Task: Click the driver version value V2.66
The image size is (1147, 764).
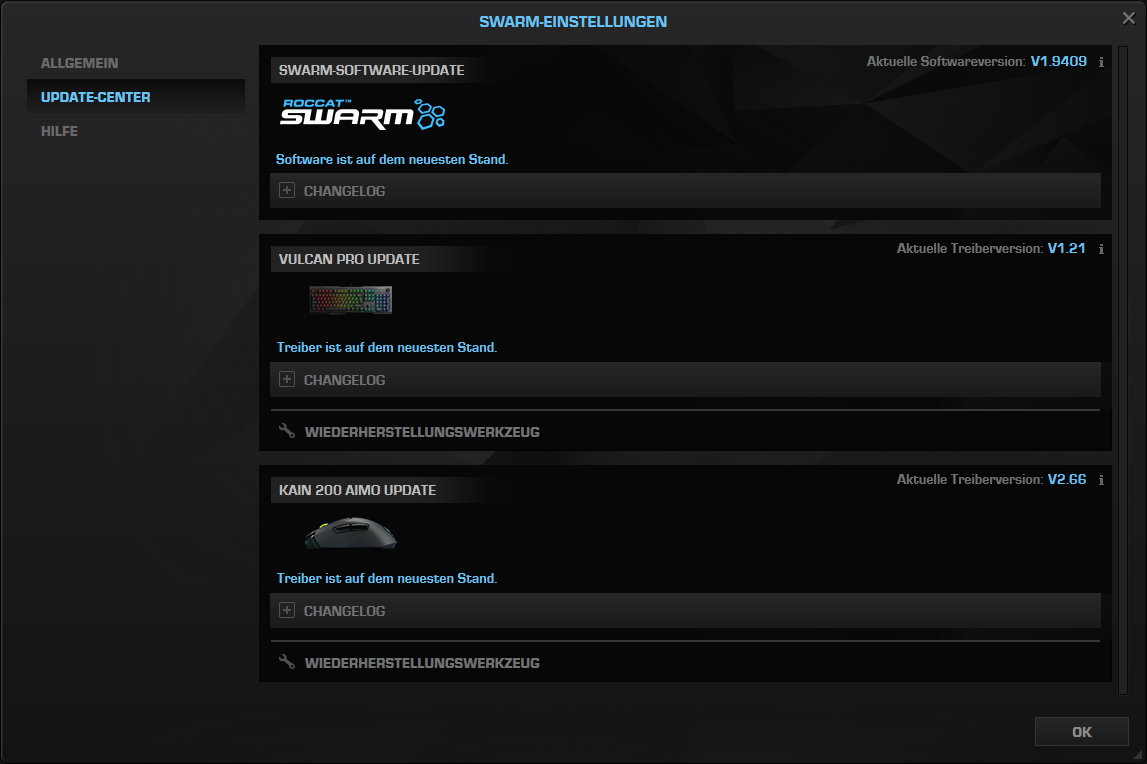Action: coord(1067,479)
